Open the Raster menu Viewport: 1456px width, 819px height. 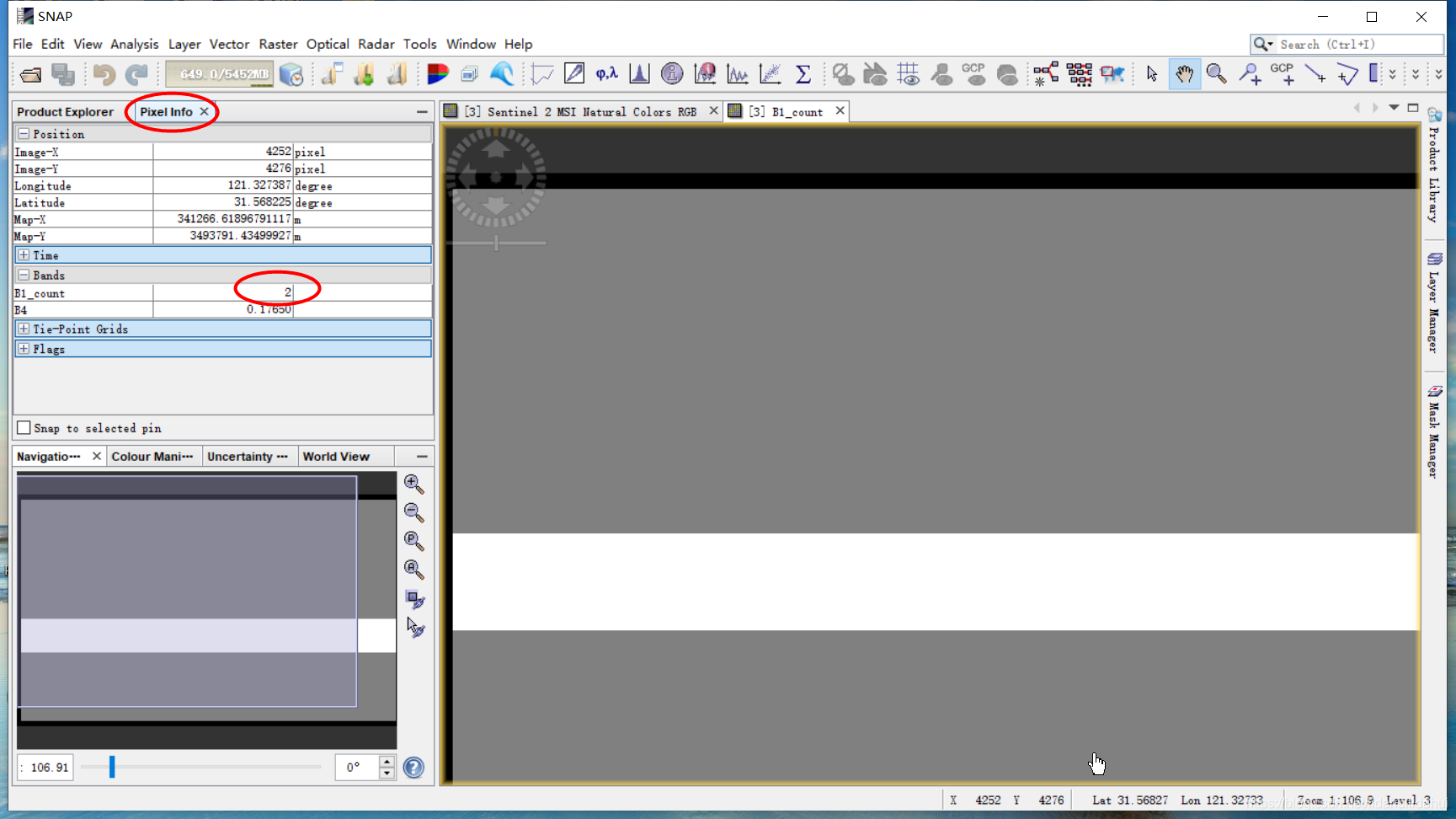[x=278, y=44]
